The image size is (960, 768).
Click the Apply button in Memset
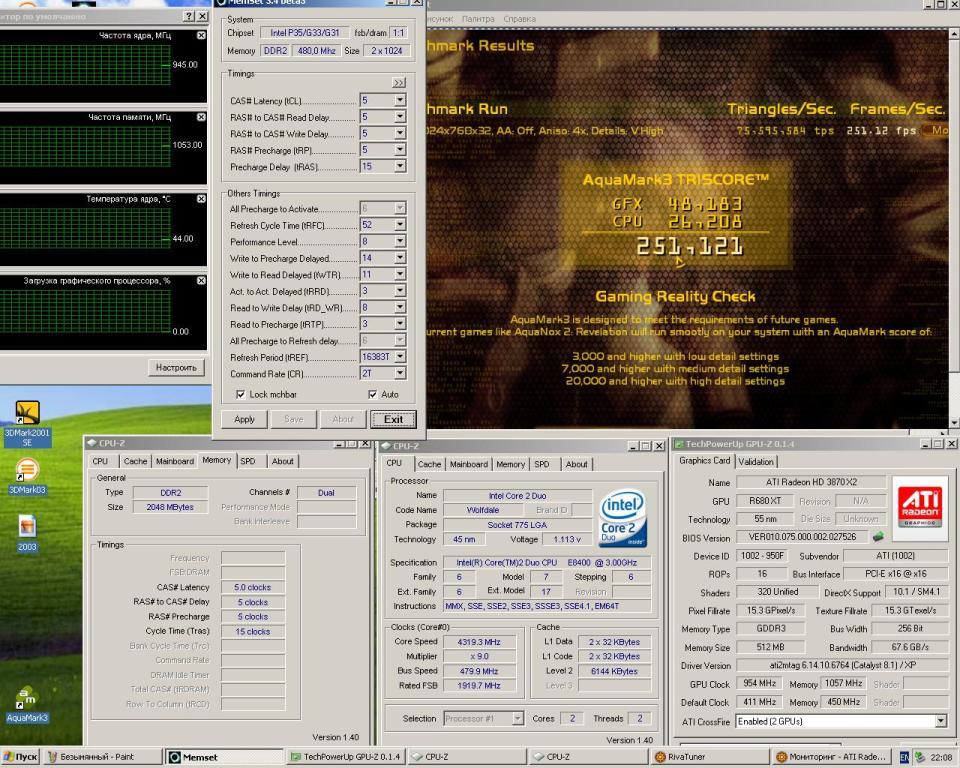pyautogui.click(x=244, y=420)
